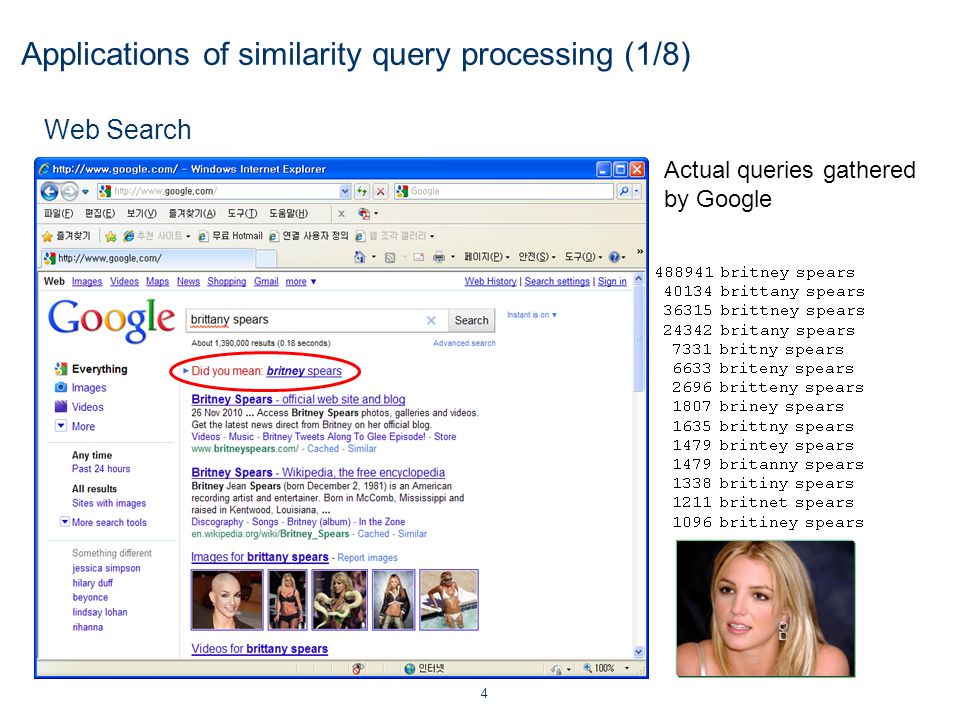Click the Home page icon
Viewport: 960px width, 720px height.
click(x=360, y=257)
